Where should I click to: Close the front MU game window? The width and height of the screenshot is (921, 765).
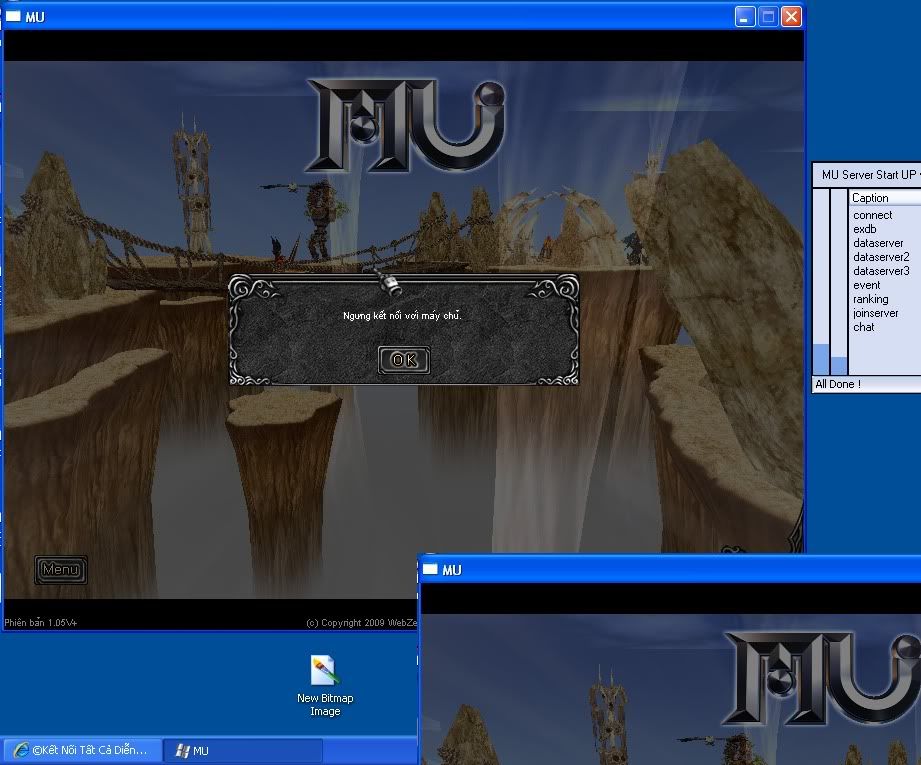(792, 17)
